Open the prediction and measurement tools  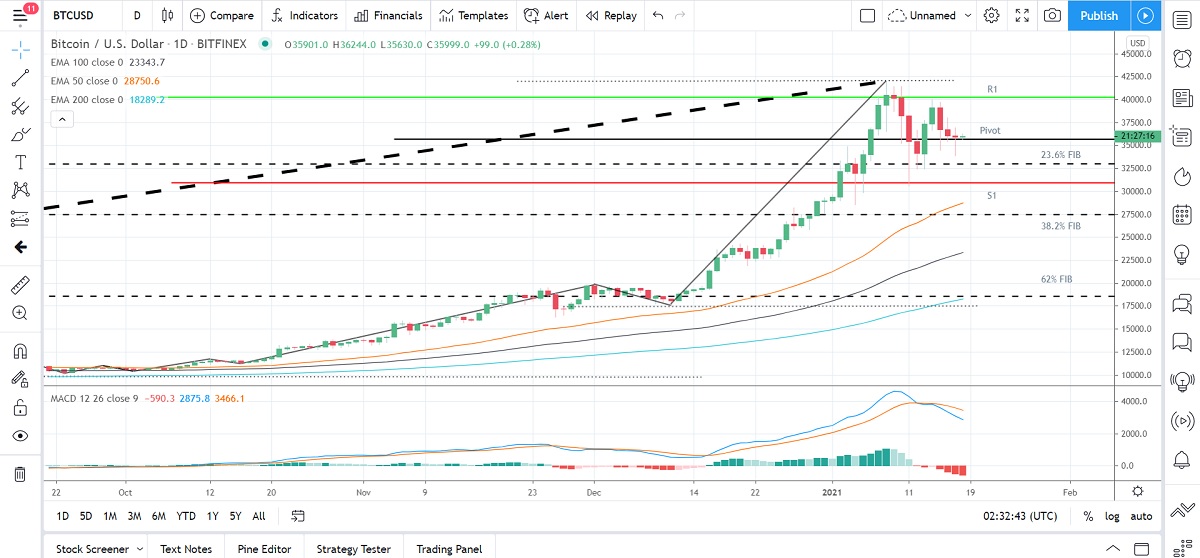coord(20,218)
